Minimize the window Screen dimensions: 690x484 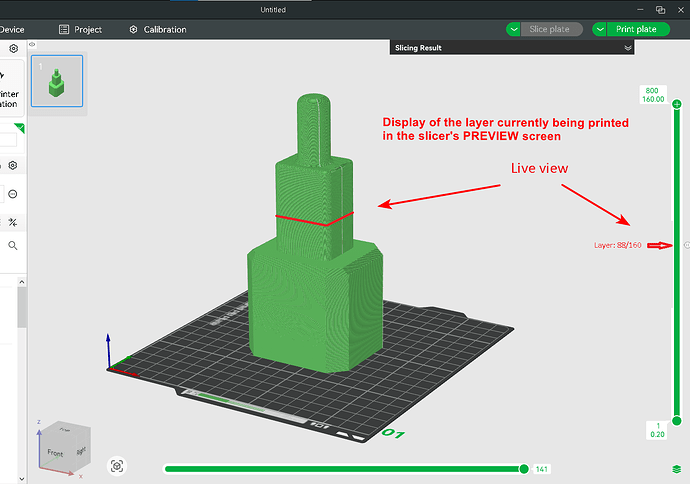[x=640, y=9]
